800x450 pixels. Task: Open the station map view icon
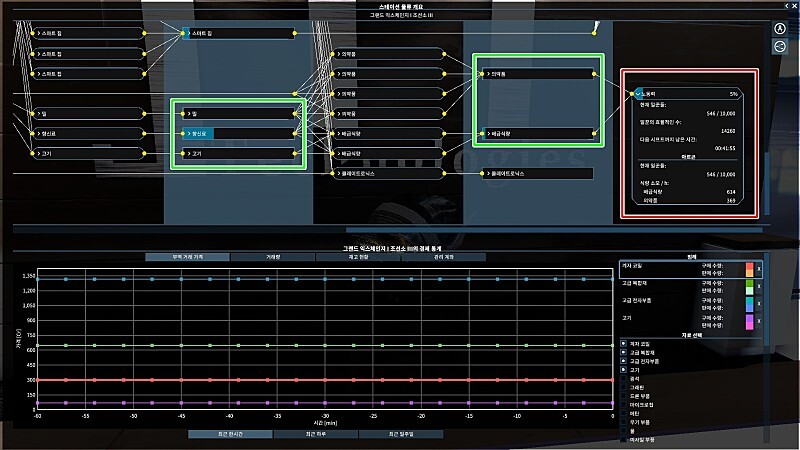(x=780, y=29)
